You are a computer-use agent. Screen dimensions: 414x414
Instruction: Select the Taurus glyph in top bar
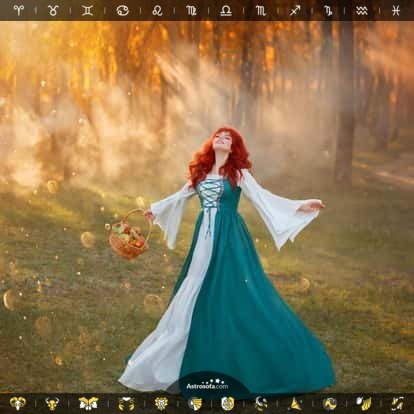(x=53, y=10)
